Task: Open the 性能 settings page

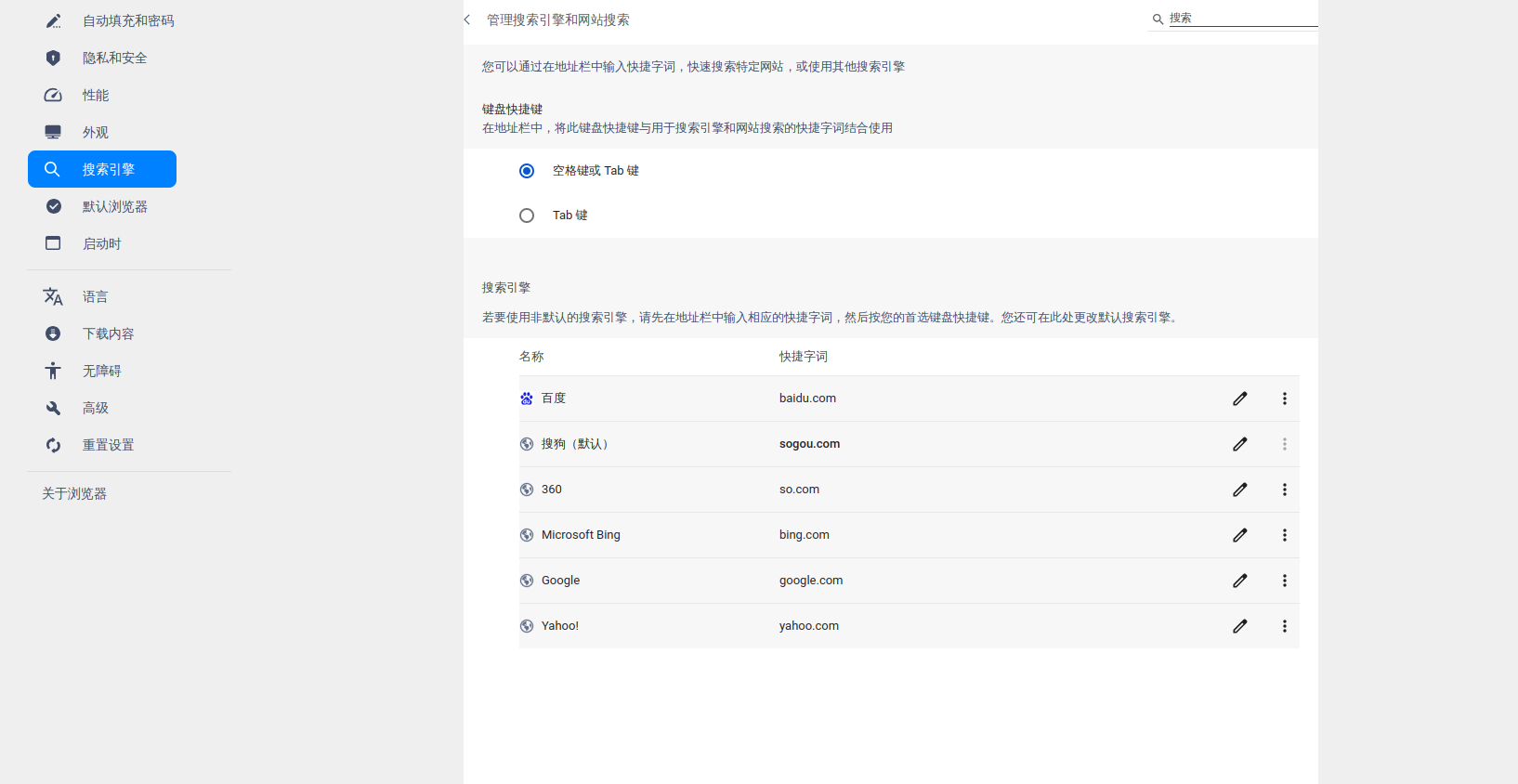Action: tap(102, 95)
